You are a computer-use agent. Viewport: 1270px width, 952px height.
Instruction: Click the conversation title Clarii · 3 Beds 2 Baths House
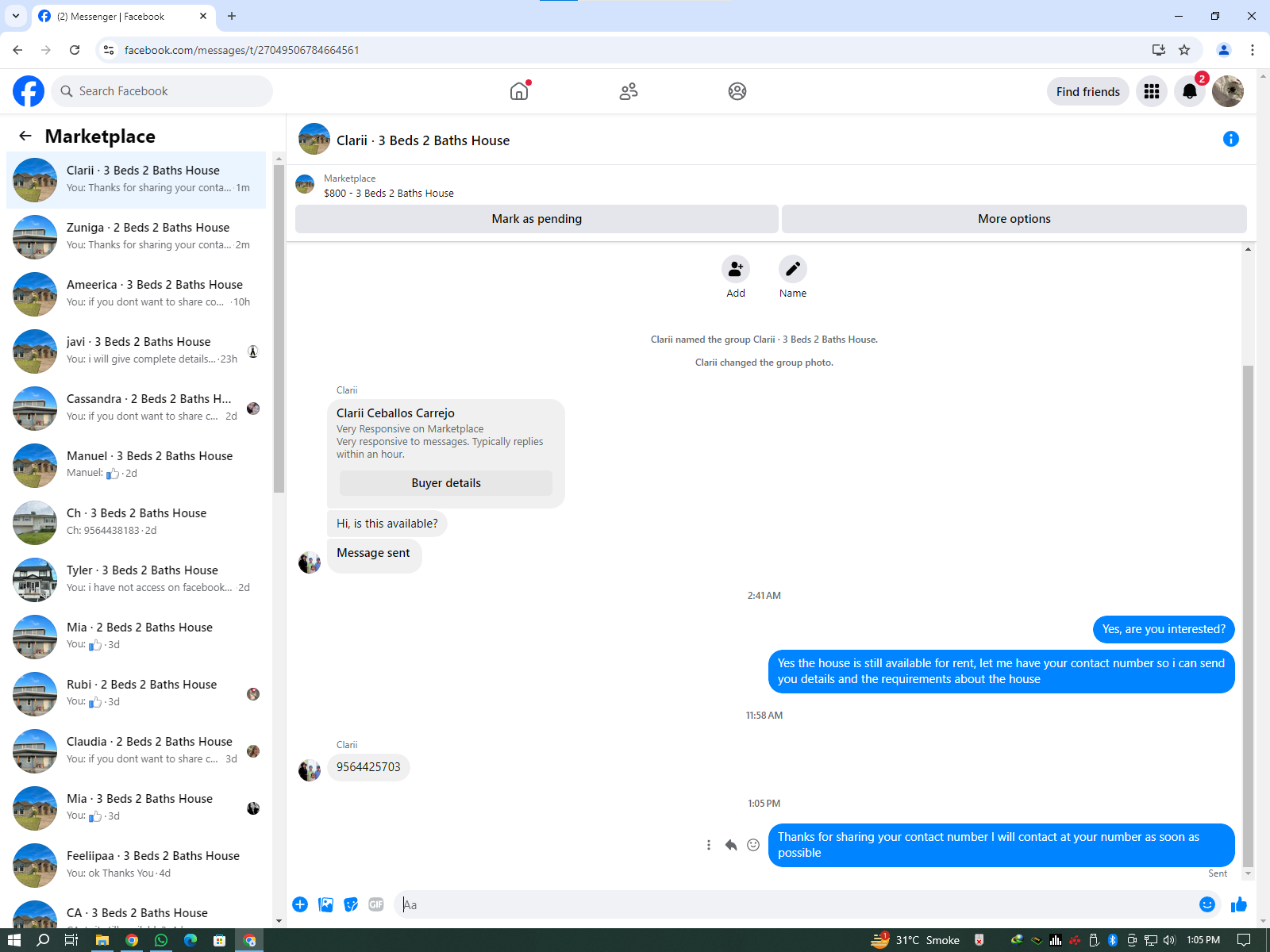point(423,140)
